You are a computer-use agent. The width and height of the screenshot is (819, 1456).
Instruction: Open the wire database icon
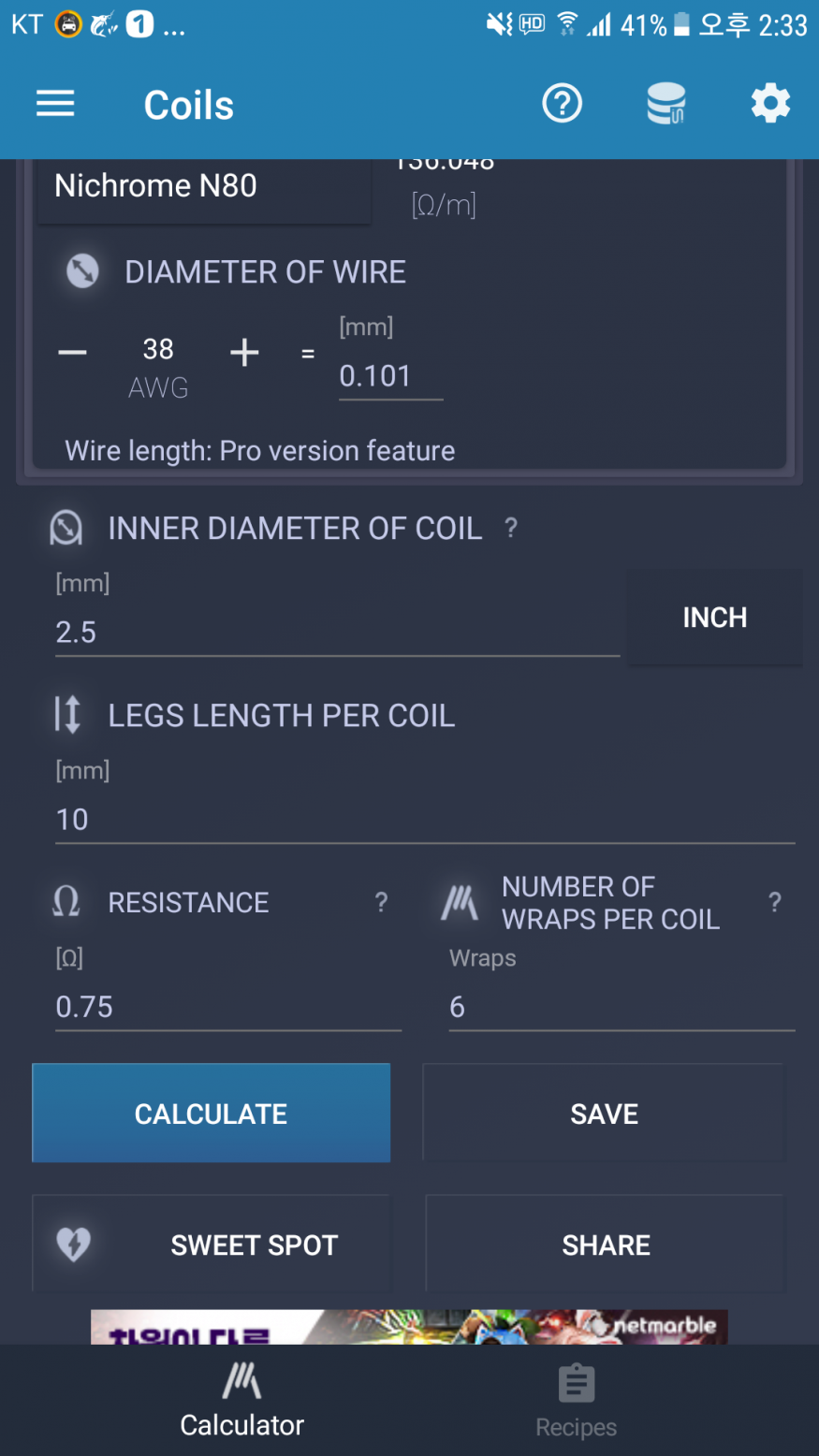666,104
